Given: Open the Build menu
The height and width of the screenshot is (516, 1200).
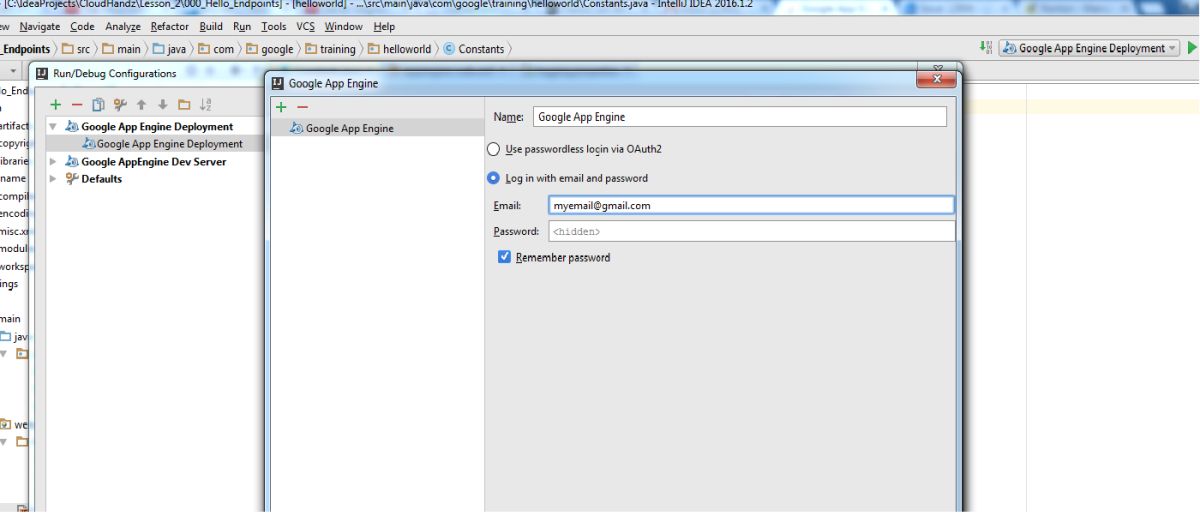Looking at the screenshot, I should [x=211, y=27].
